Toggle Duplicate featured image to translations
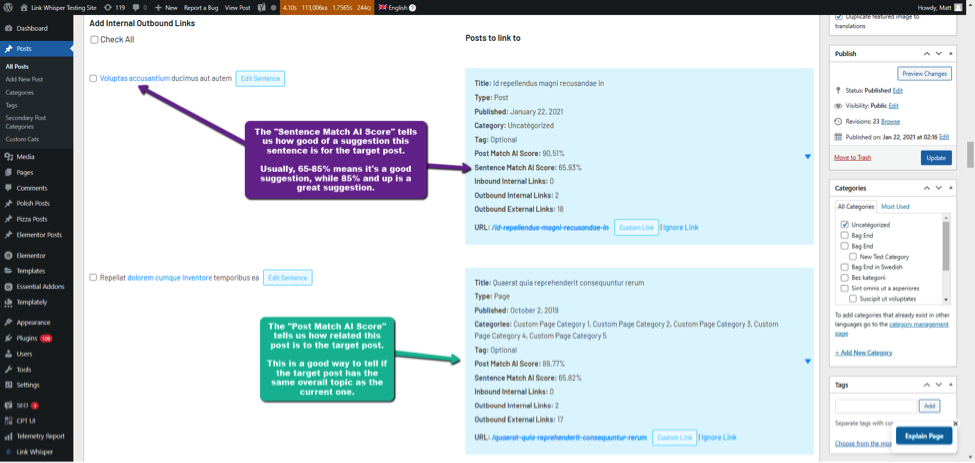 (839, 17)
